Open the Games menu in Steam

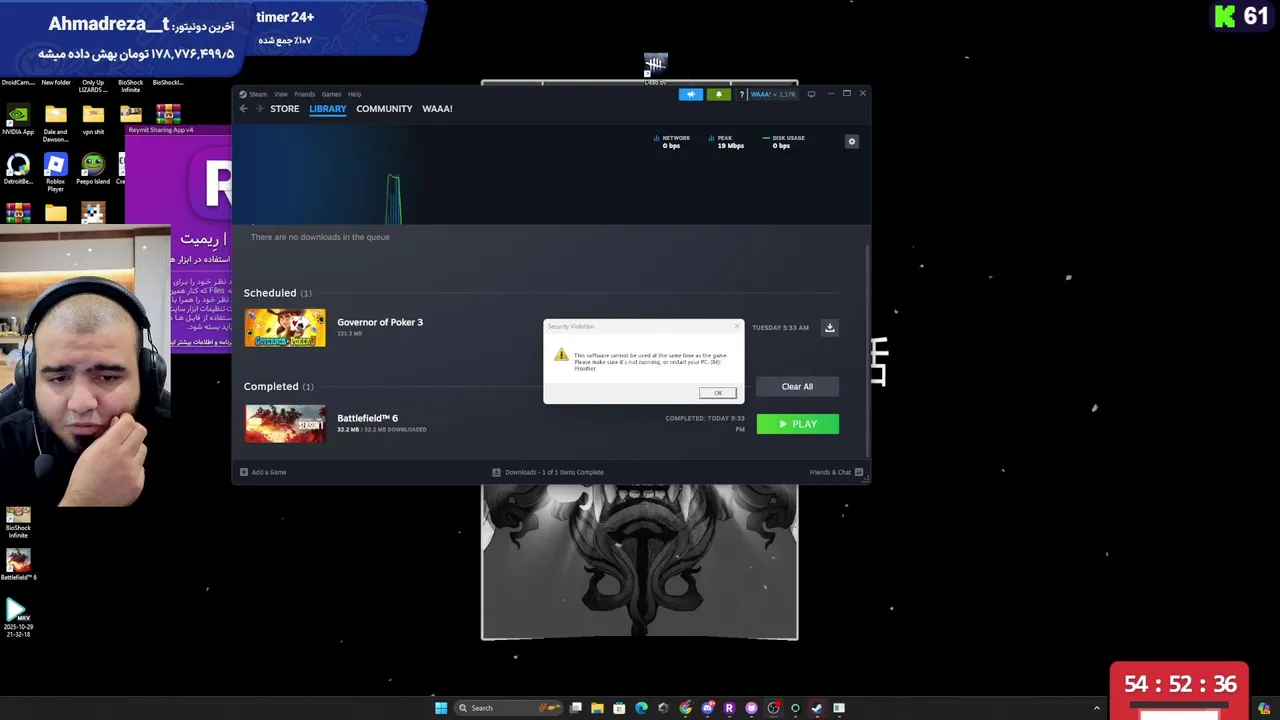tap(331, 94)
